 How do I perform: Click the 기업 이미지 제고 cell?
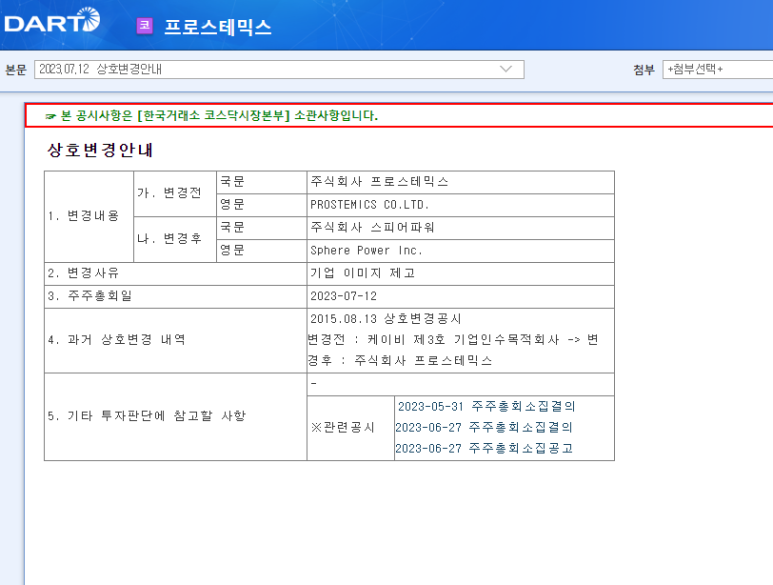click(460, 274)
